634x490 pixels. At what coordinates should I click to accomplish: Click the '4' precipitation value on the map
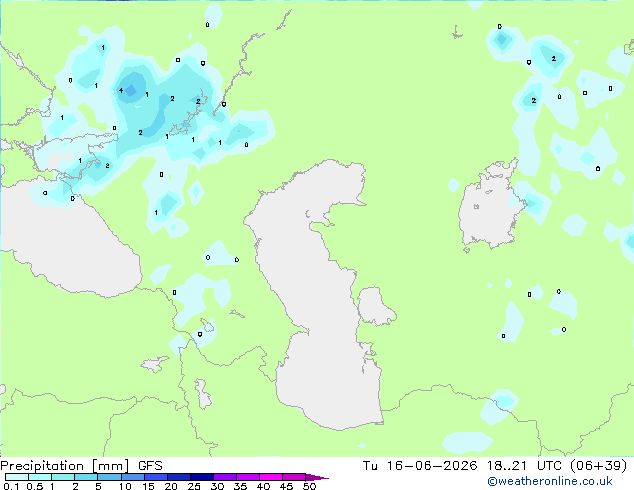(x=120, y=91)
